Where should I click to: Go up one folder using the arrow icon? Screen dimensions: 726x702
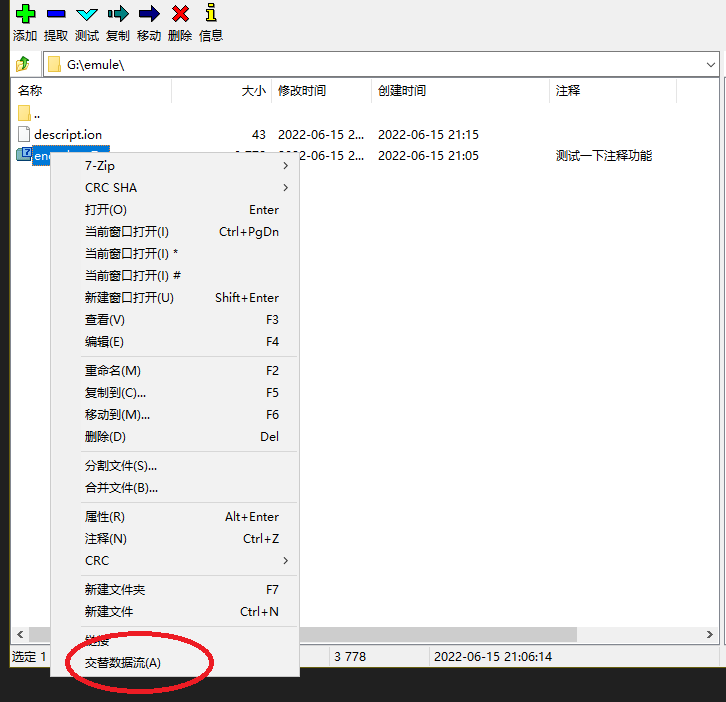pyautogui.click(x=22, y=64)
